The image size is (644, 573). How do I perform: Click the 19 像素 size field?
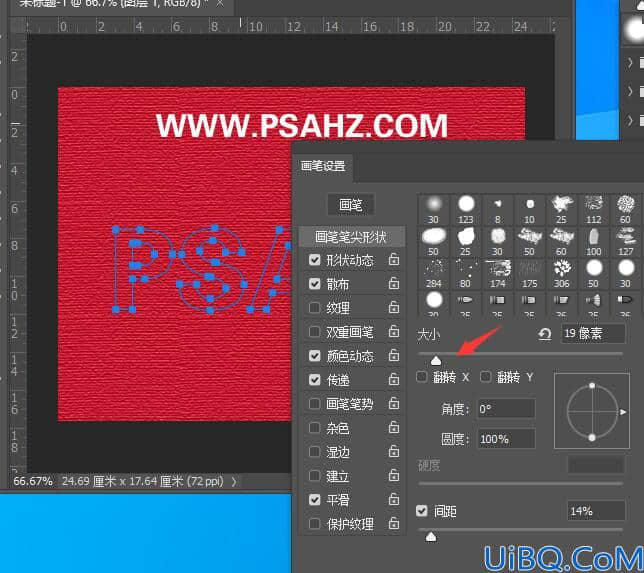coord(593,333)
